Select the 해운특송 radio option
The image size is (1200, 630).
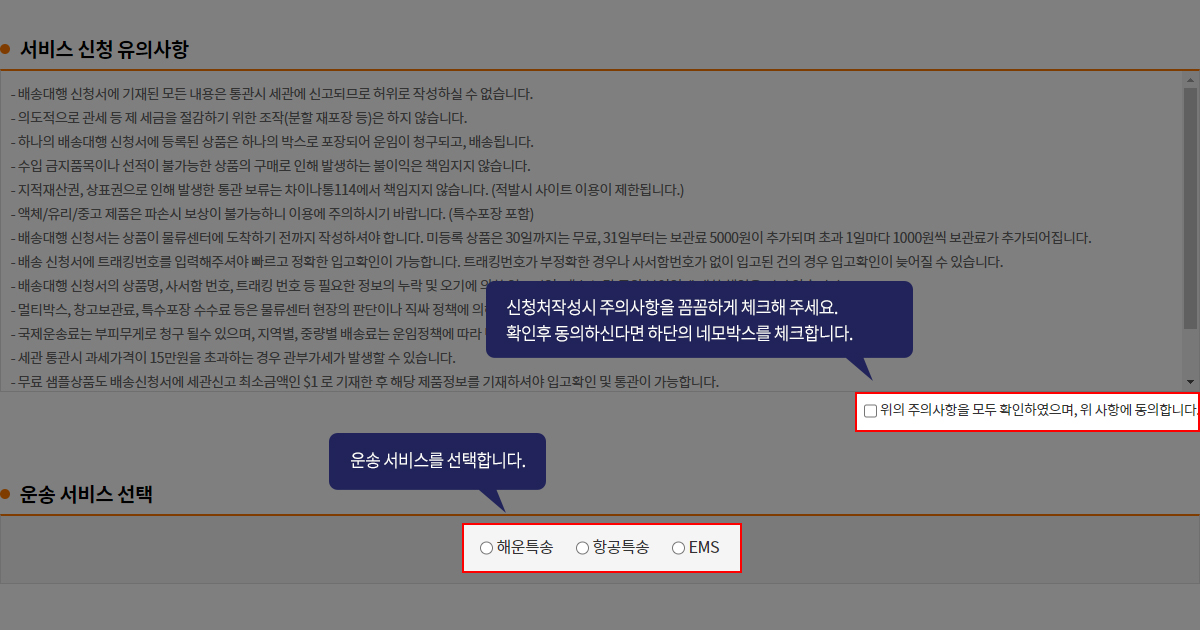point(486,548)
